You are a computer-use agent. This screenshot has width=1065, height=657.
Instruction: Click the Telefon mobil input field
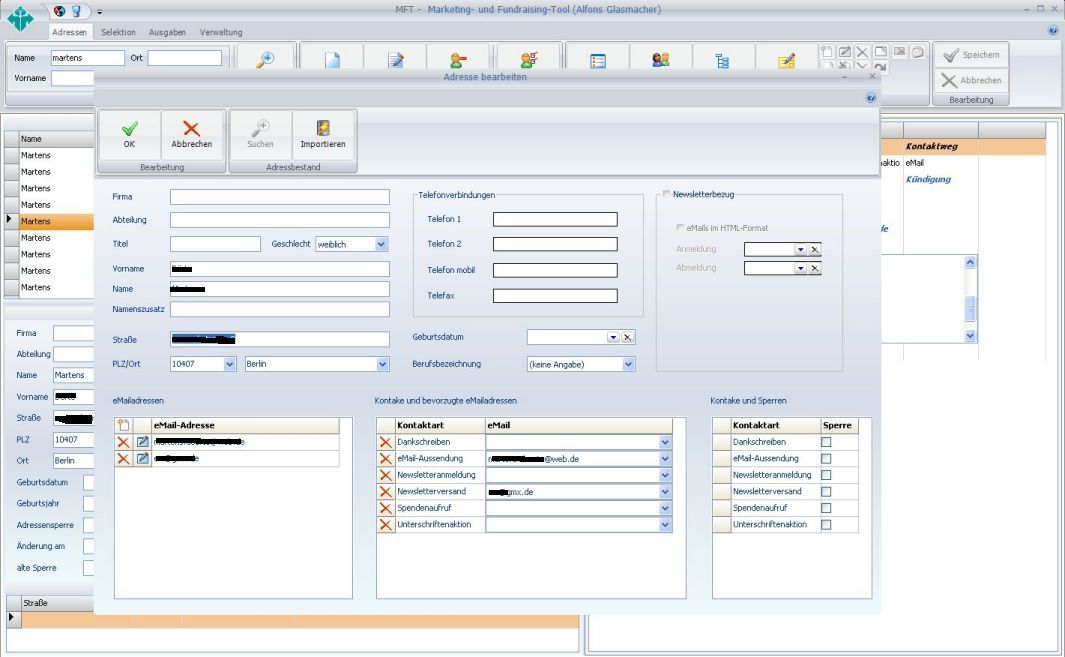click(x=555, y=270)
